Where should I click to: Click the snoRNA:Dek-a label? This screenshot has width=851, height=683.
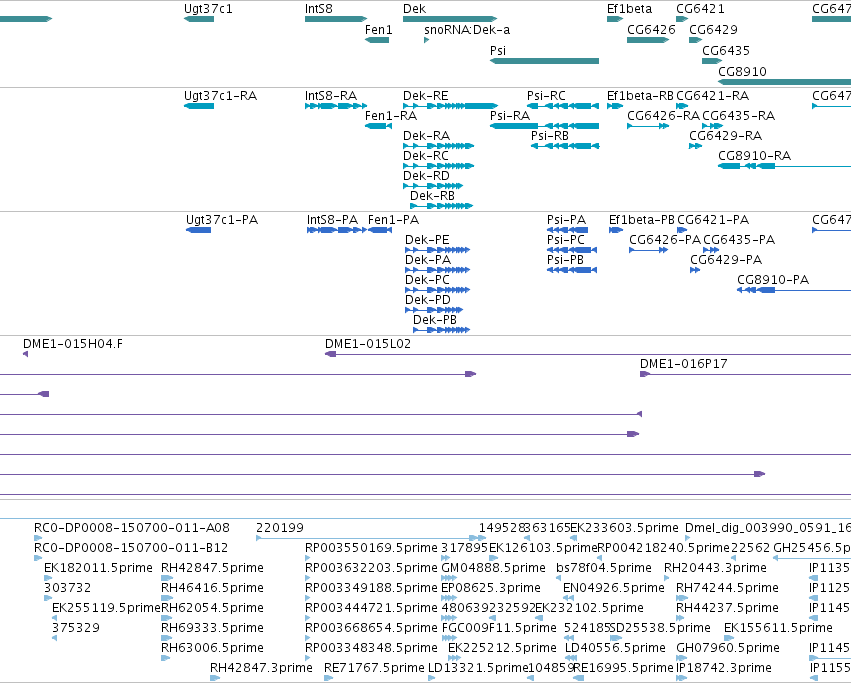tap(467, 29)
